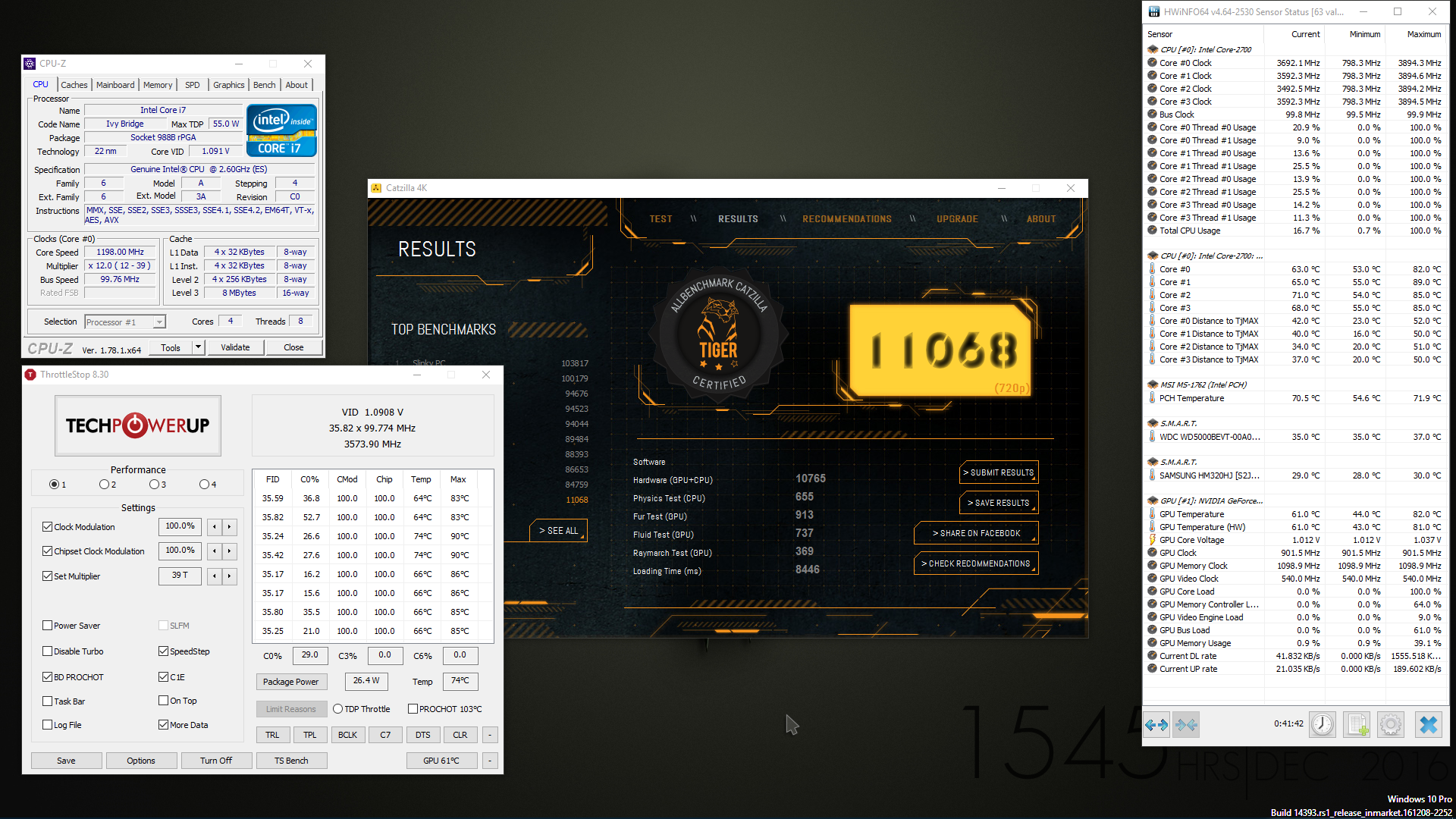Click the TechPowerUp logo in ThrottleStop
Screen dimensions: 1456x819
tap(137, 425)
